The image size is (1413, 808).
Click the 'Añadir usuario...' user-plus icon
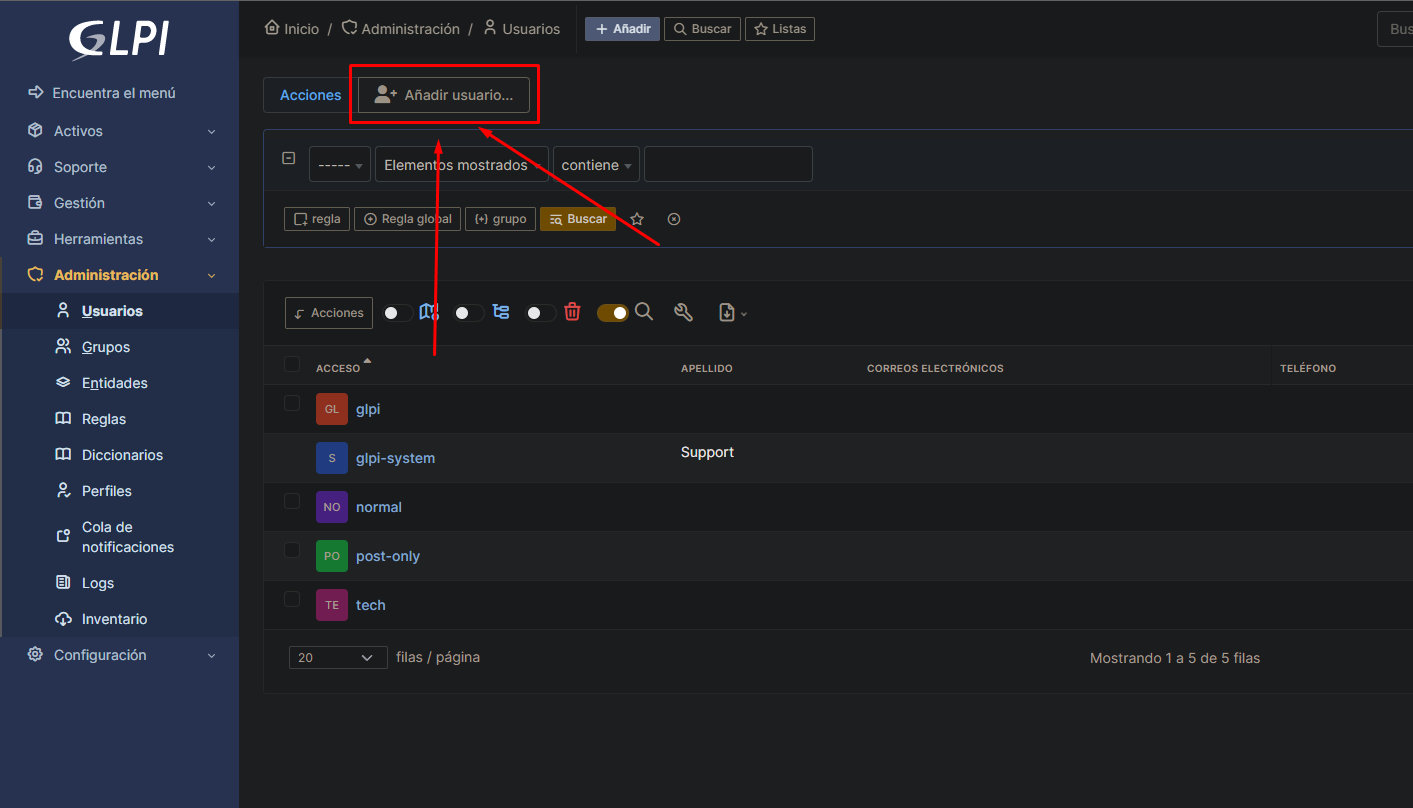coord(385,95)
